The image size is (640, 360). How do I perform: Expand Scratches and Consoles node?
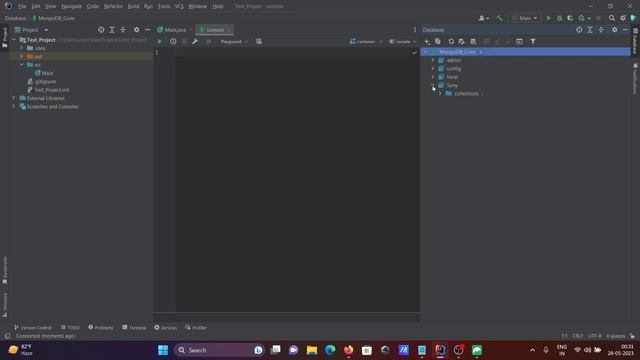point(13,107)
